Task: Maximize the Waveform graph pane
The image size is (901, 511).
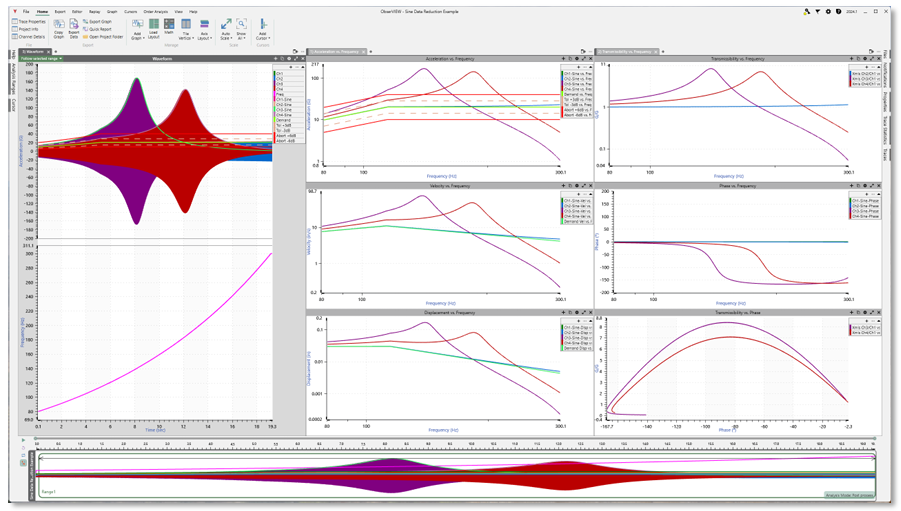Action: click(296, 59)
